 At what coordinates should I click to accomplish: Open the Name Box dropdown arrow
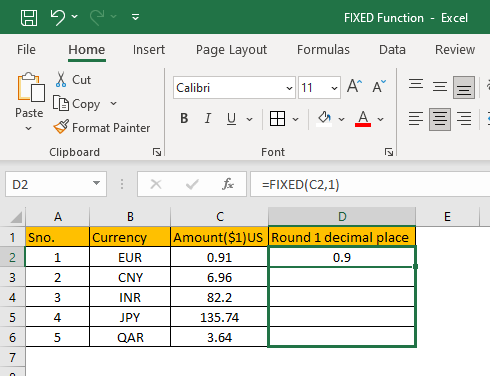pyautogui.click(x=96, y=183)
